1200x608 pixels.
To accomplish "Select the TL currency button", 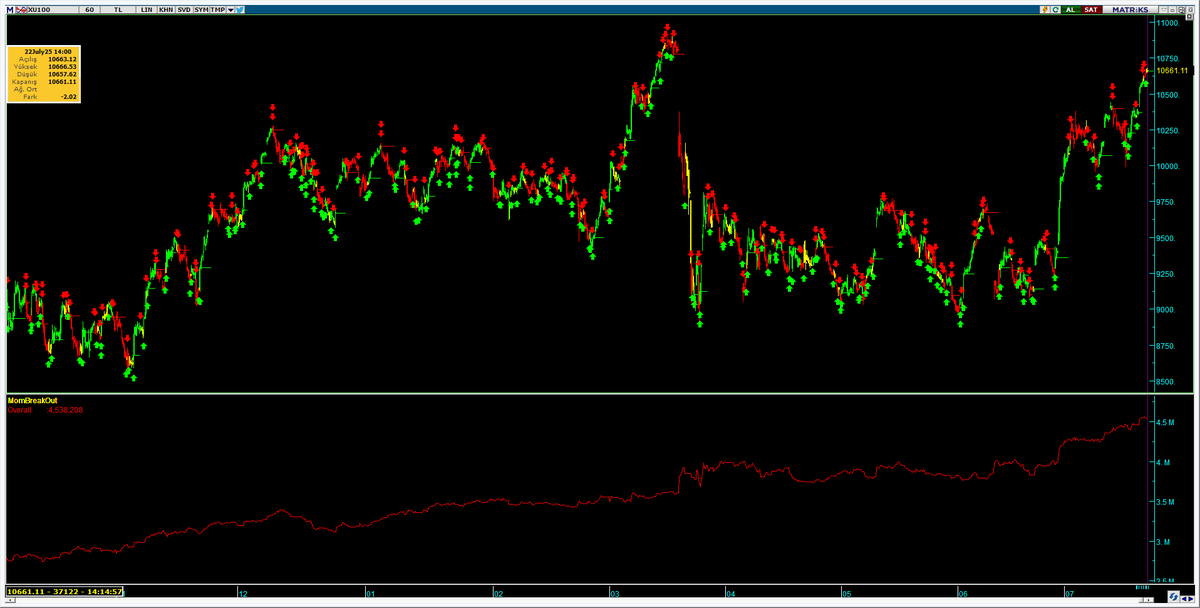I will tap(118, 10).
